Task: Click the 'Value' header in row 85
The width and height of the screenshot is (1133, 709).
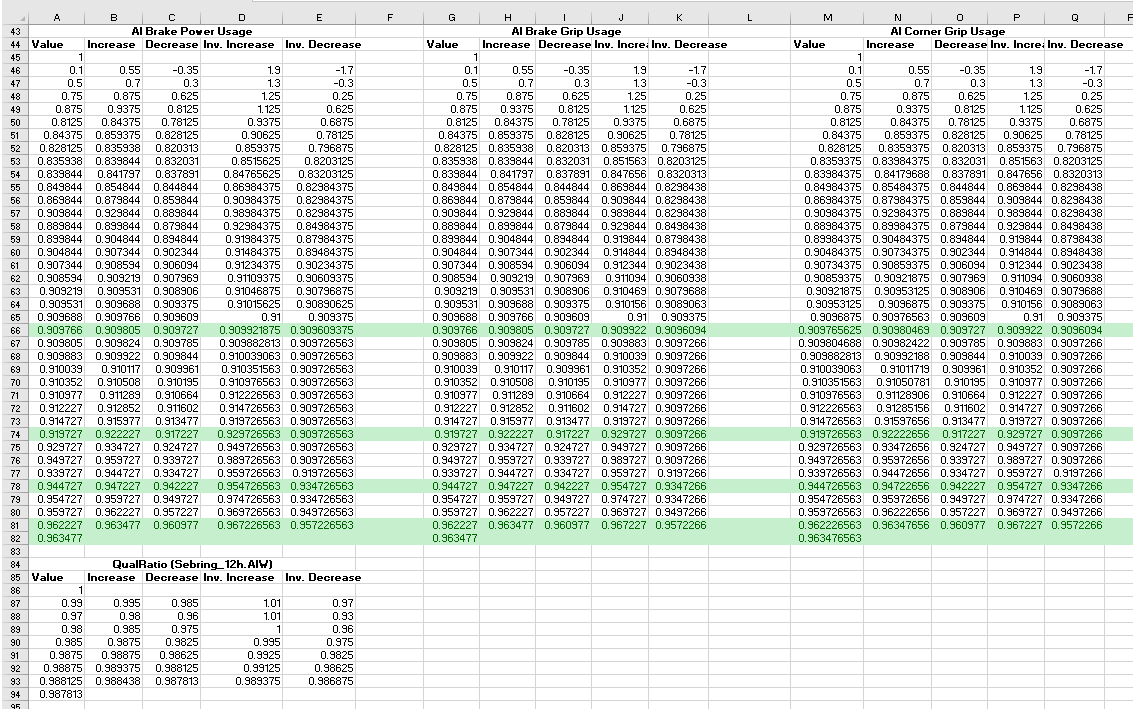Action: coord(57,577)
